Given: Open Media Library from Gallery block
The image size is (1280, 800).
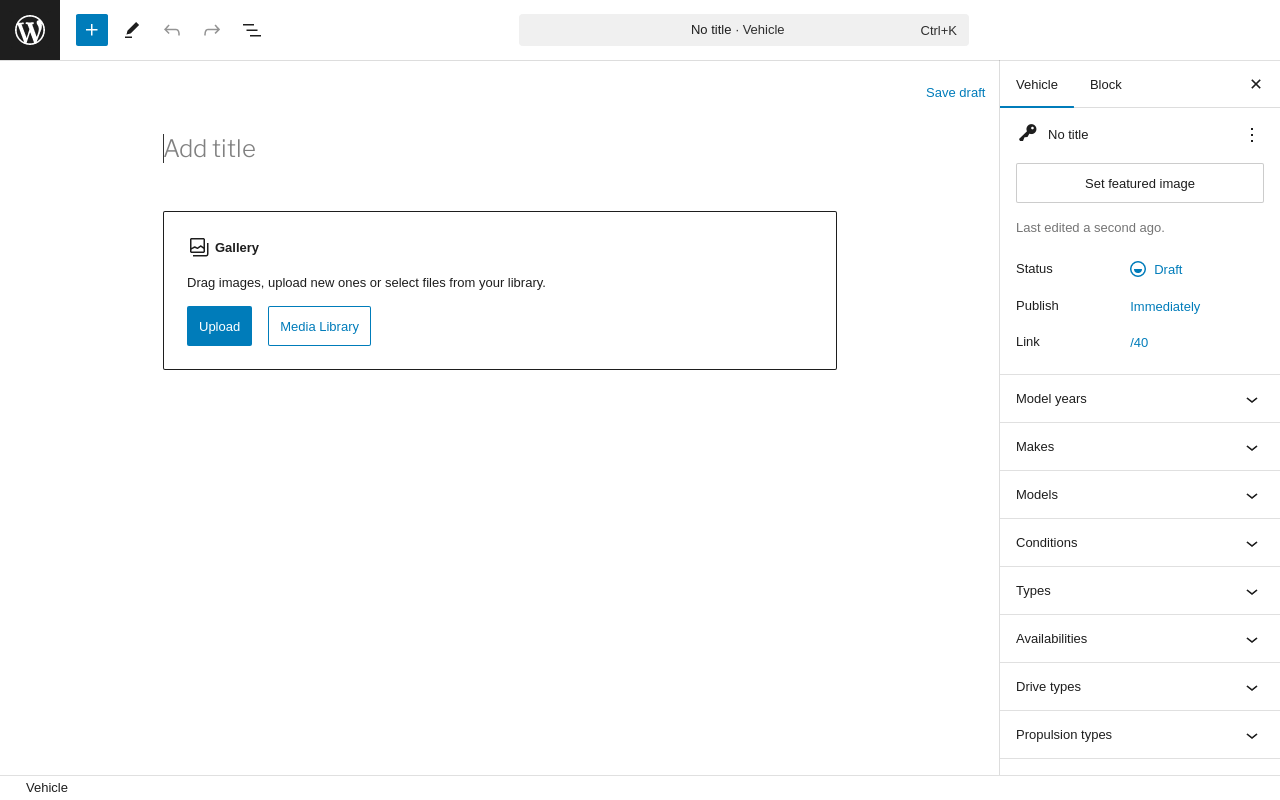Looking at the screenshot, I should pos(319,326).
